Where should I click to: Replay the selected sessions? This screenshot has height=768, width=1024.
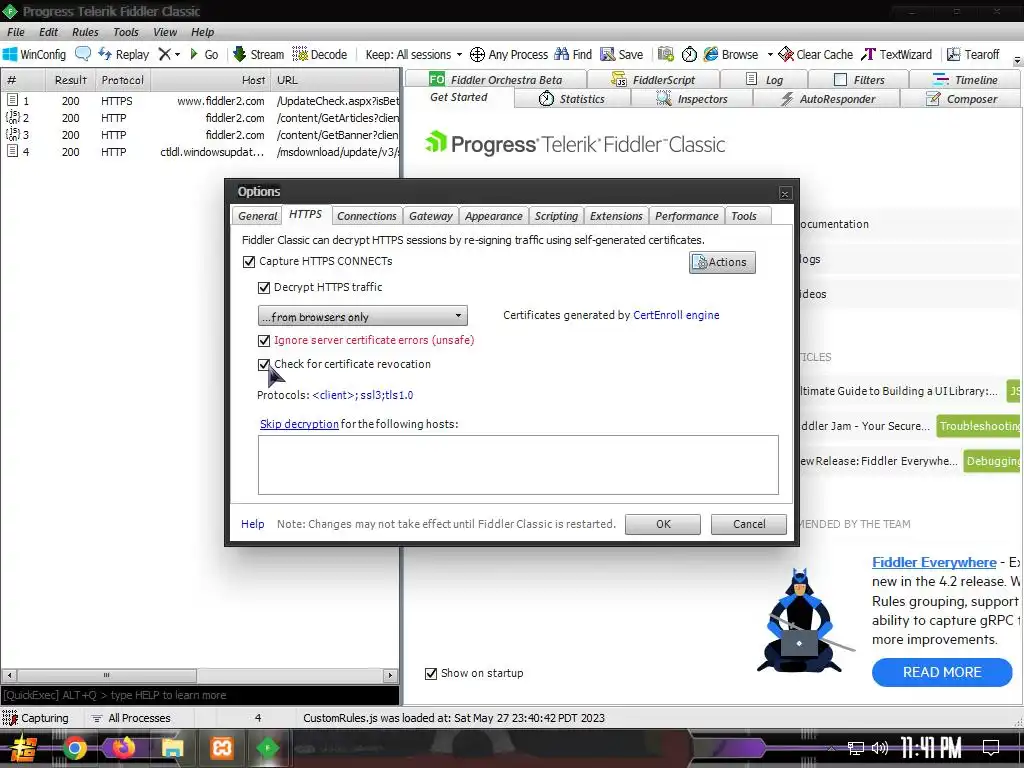123,54
